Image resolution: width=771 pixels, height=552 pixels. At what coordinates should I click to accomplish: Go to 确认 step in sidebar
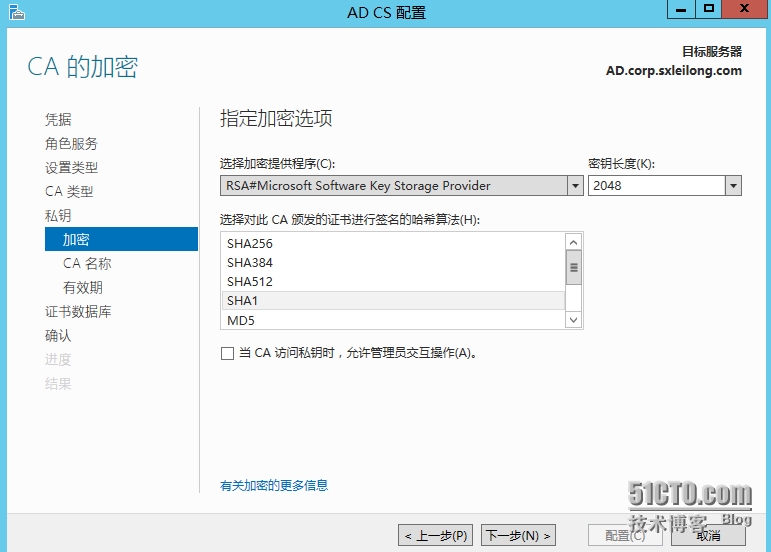tap(58, 336)
